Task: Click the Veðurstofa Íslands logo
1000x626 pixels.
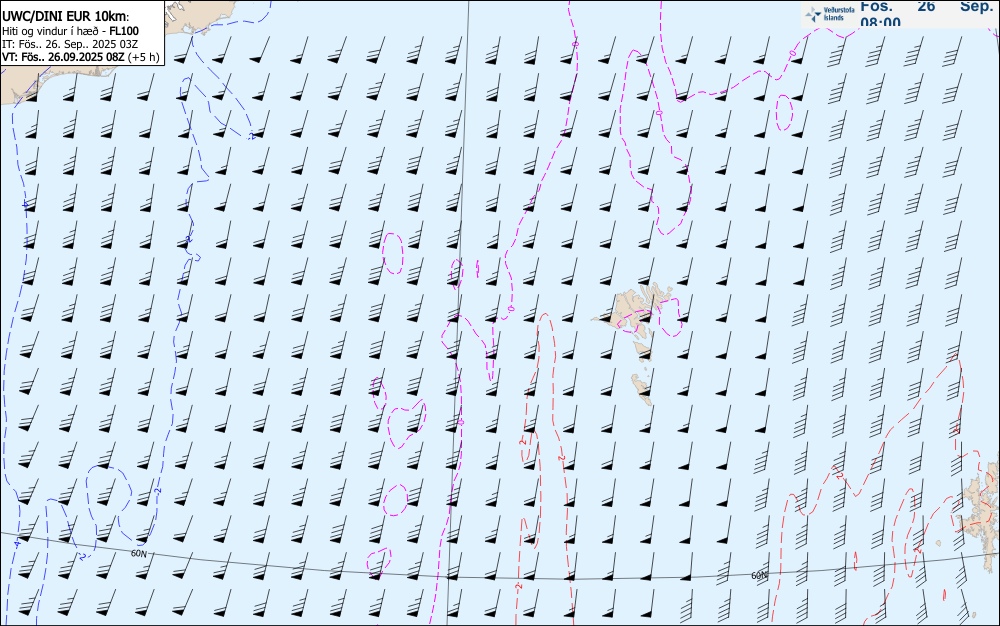Action: [830, 15]
